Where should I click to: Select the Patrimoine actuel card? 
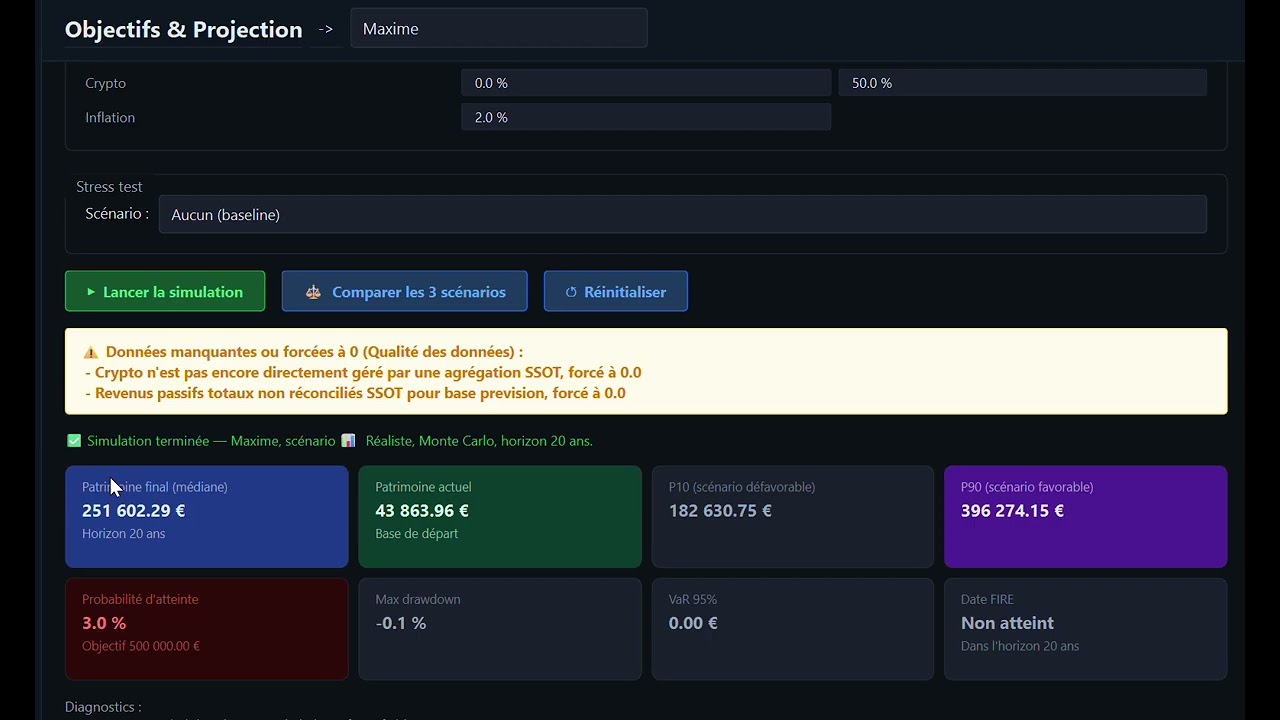click(x=500, y=516)
